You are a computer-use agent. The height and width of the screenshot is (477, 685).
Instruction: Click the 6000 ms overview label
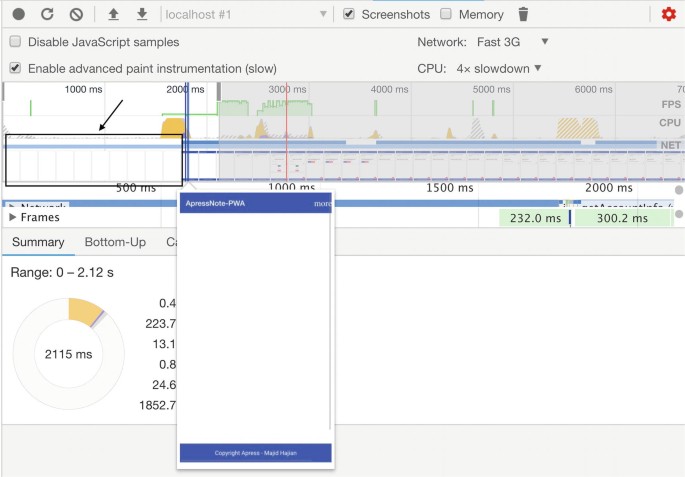(x=593, y=90)
